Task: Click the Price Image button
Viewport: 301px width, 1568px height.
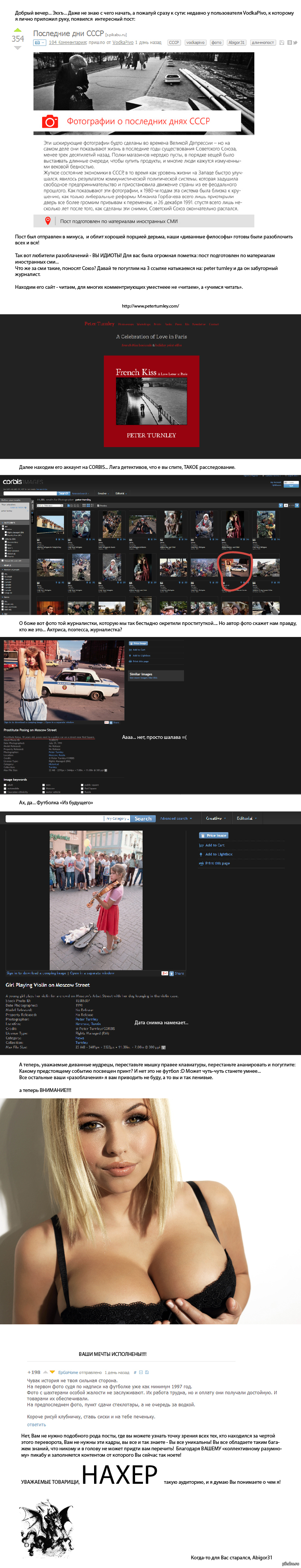Action: [x=213, y=835]
